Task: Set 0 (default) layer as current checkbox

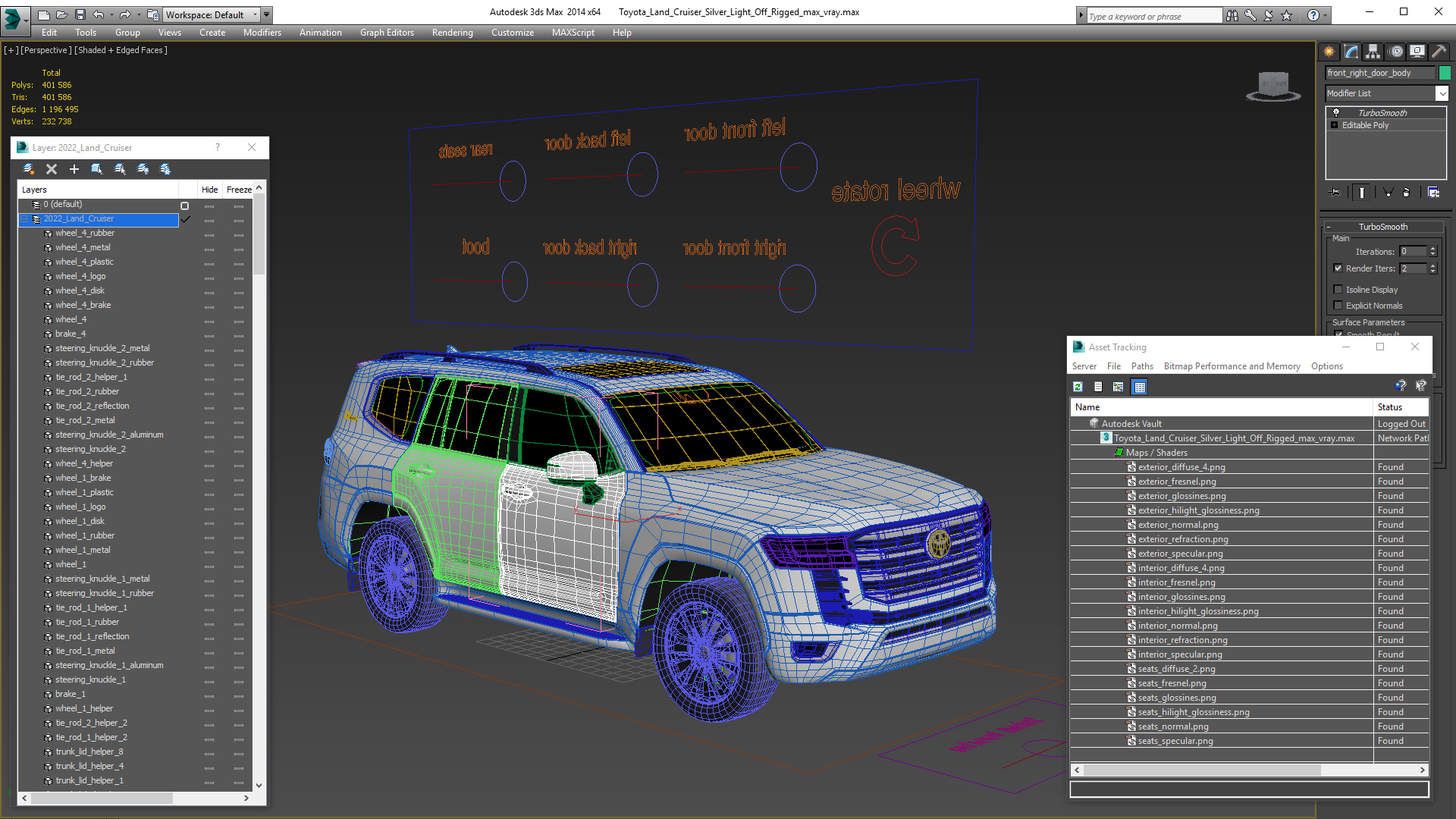Action: tap(184, 206)
